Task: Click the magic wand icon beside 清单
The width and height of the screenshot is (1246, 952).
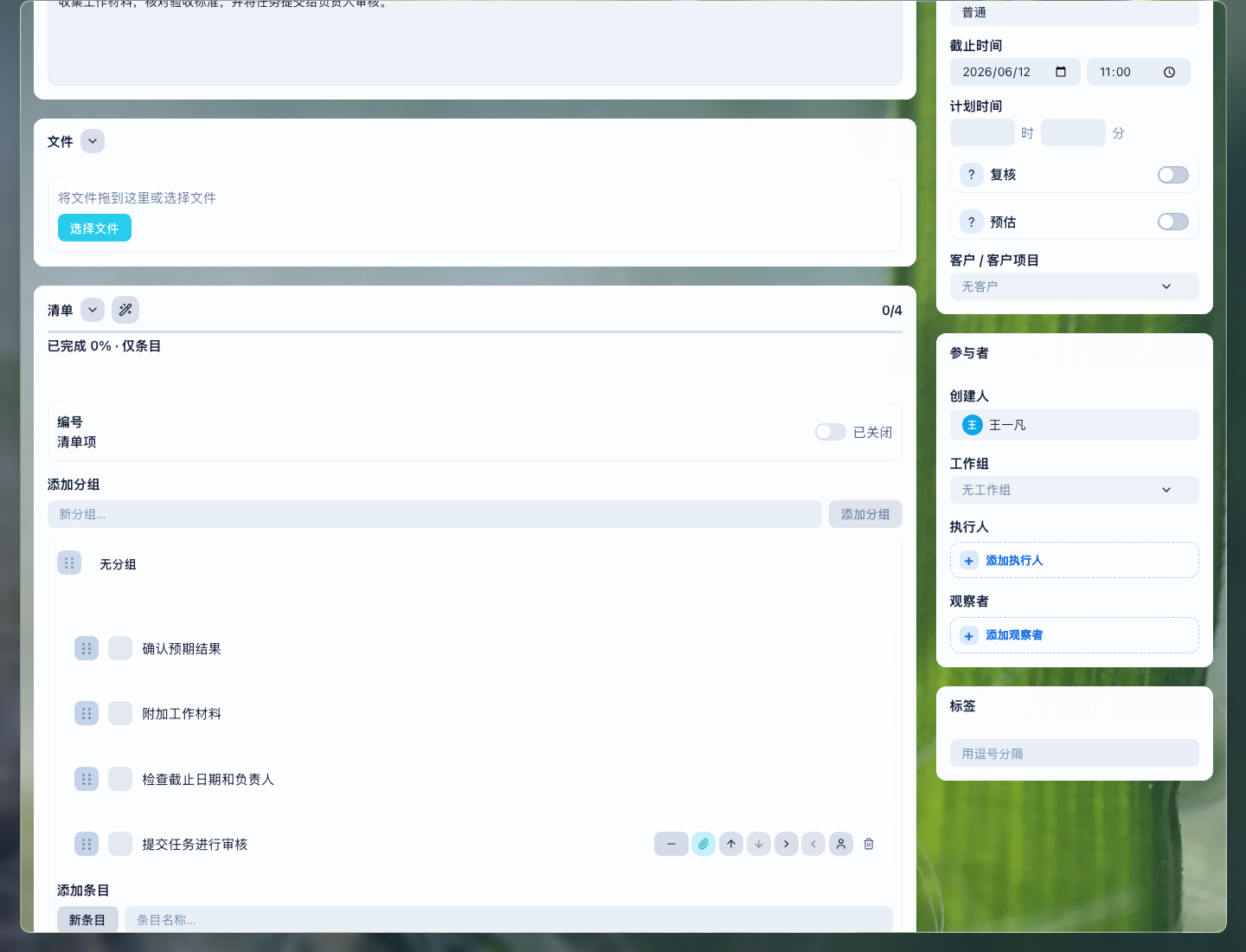Action: pos(125,310)
